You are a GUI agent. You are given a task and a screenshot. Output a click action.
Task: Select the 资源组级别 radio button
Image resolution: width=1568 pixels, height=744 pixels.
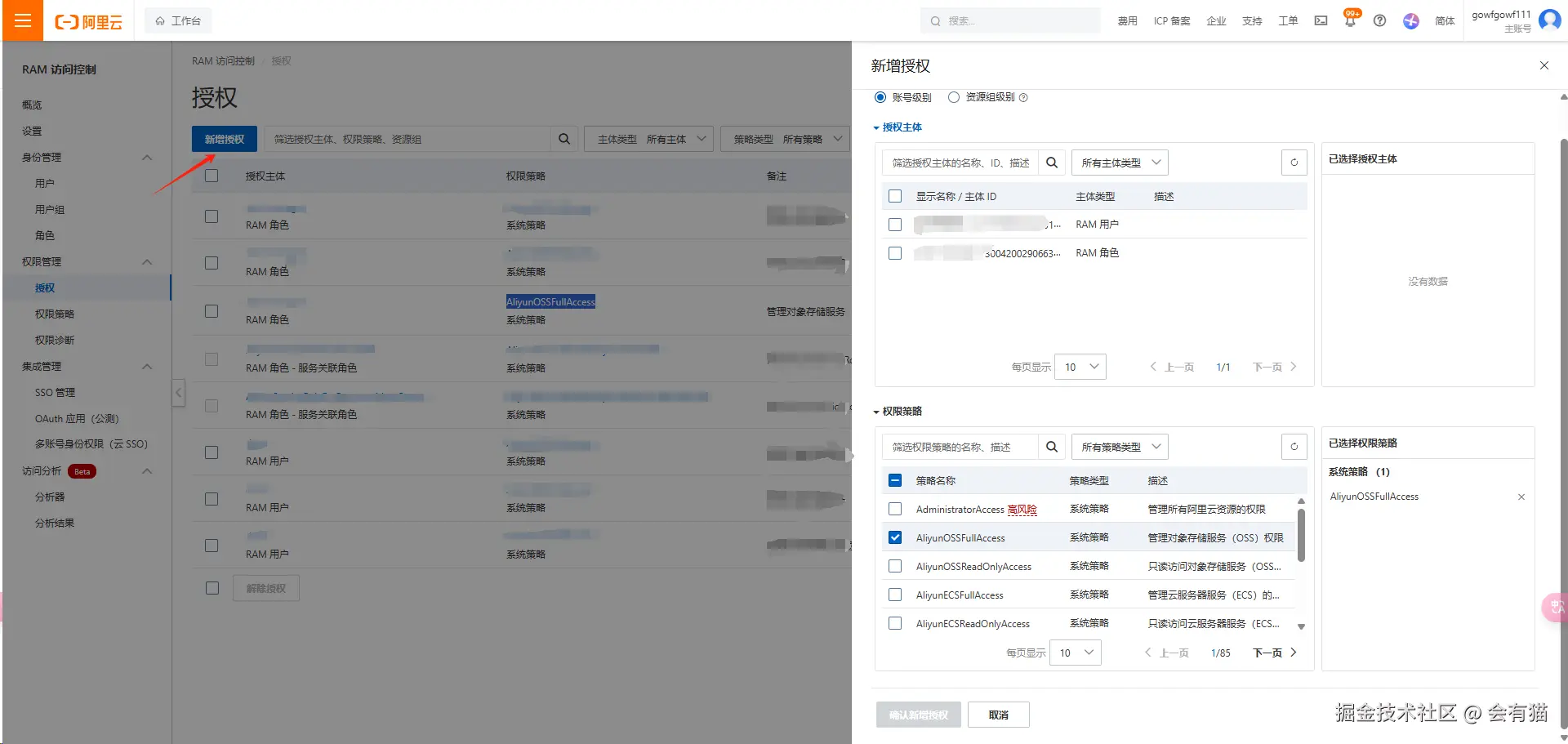954,97
